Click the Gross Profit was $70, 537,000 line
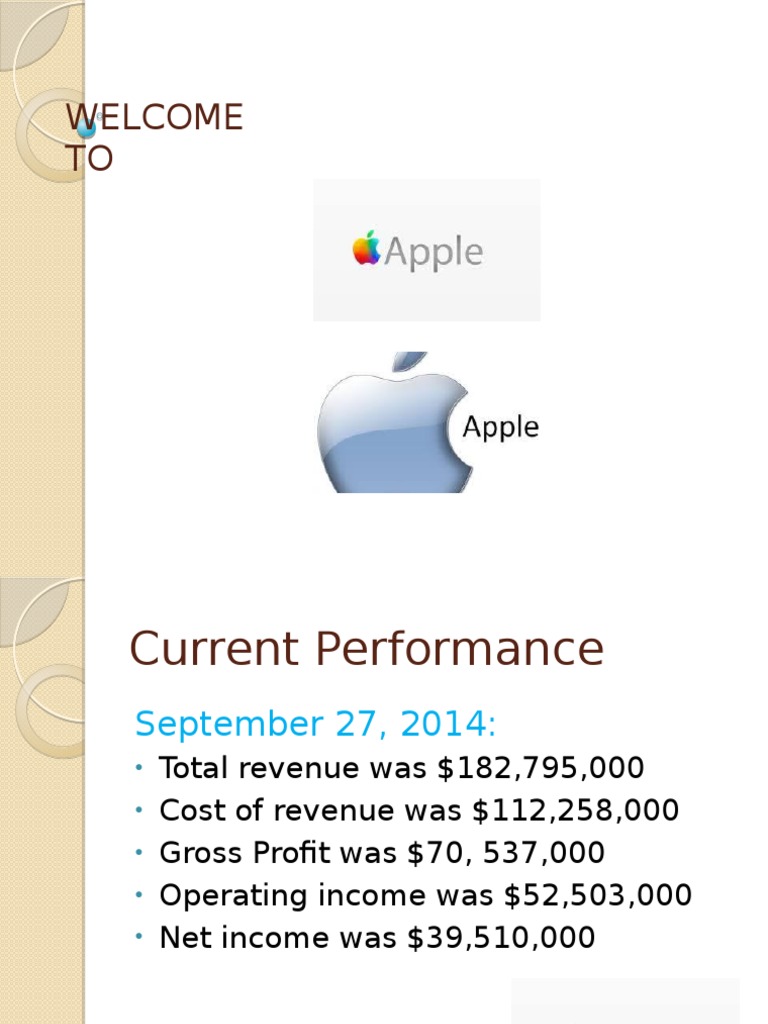The image size is (768, 1024). coord(382,853)
